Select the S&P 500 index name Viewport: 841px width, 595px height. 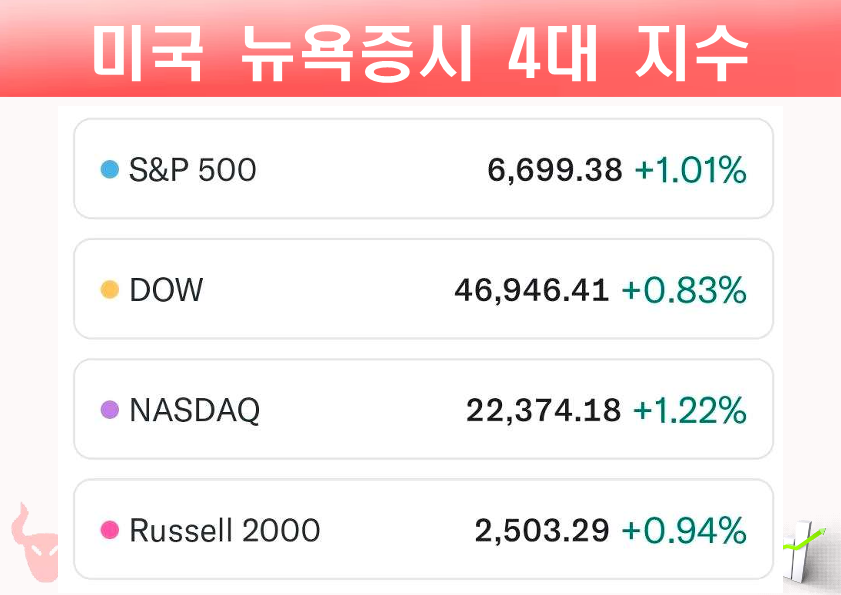(193, 170)
